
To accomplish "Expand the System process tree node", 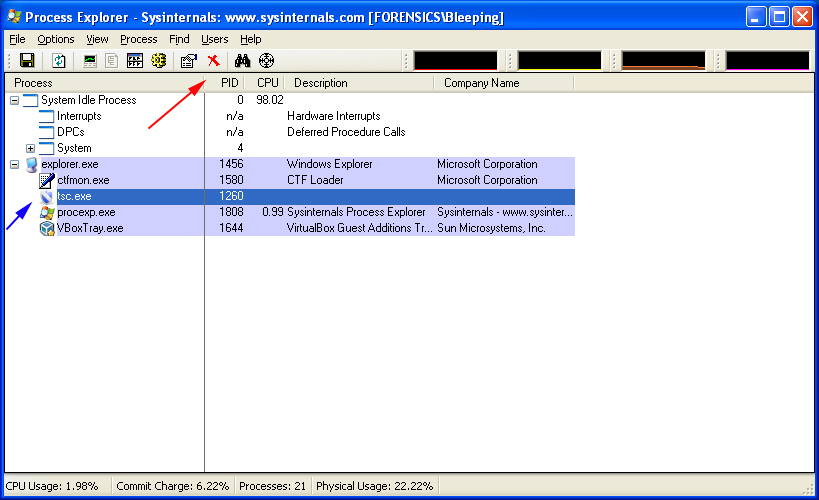I will point(30,148).
